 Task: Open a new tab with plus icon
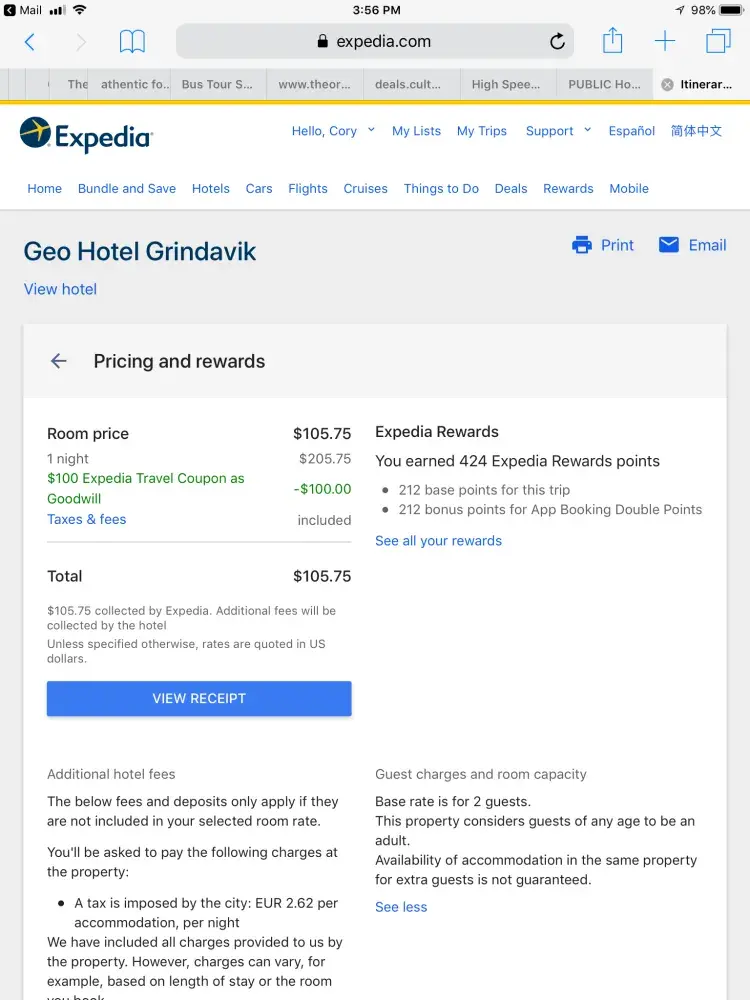pyautogui.click(x=665, y=42)
